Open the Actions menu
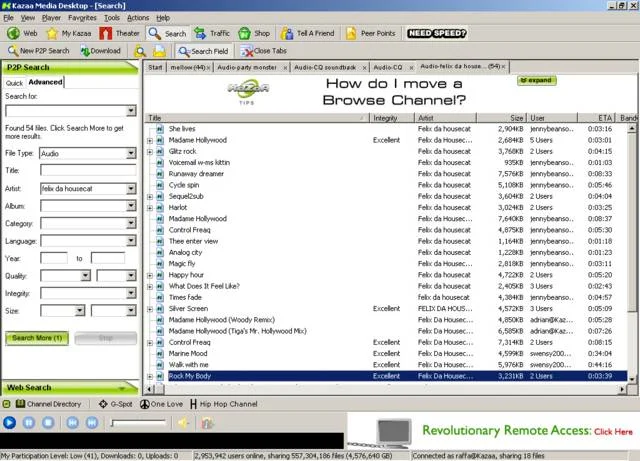The height and width of the screenshot is (461, 640). [138, 18]
